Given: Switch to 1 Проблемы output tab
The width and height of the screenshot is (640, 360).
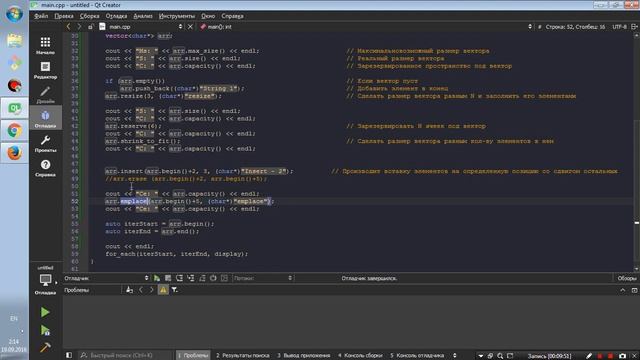Looking at the screenshot, I should [x=193, y=356].
